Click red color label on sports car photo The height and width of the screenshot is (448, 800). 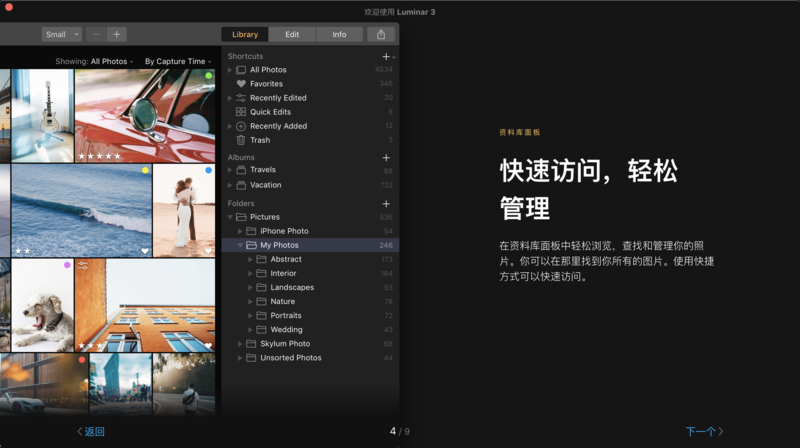pos(82,360)
